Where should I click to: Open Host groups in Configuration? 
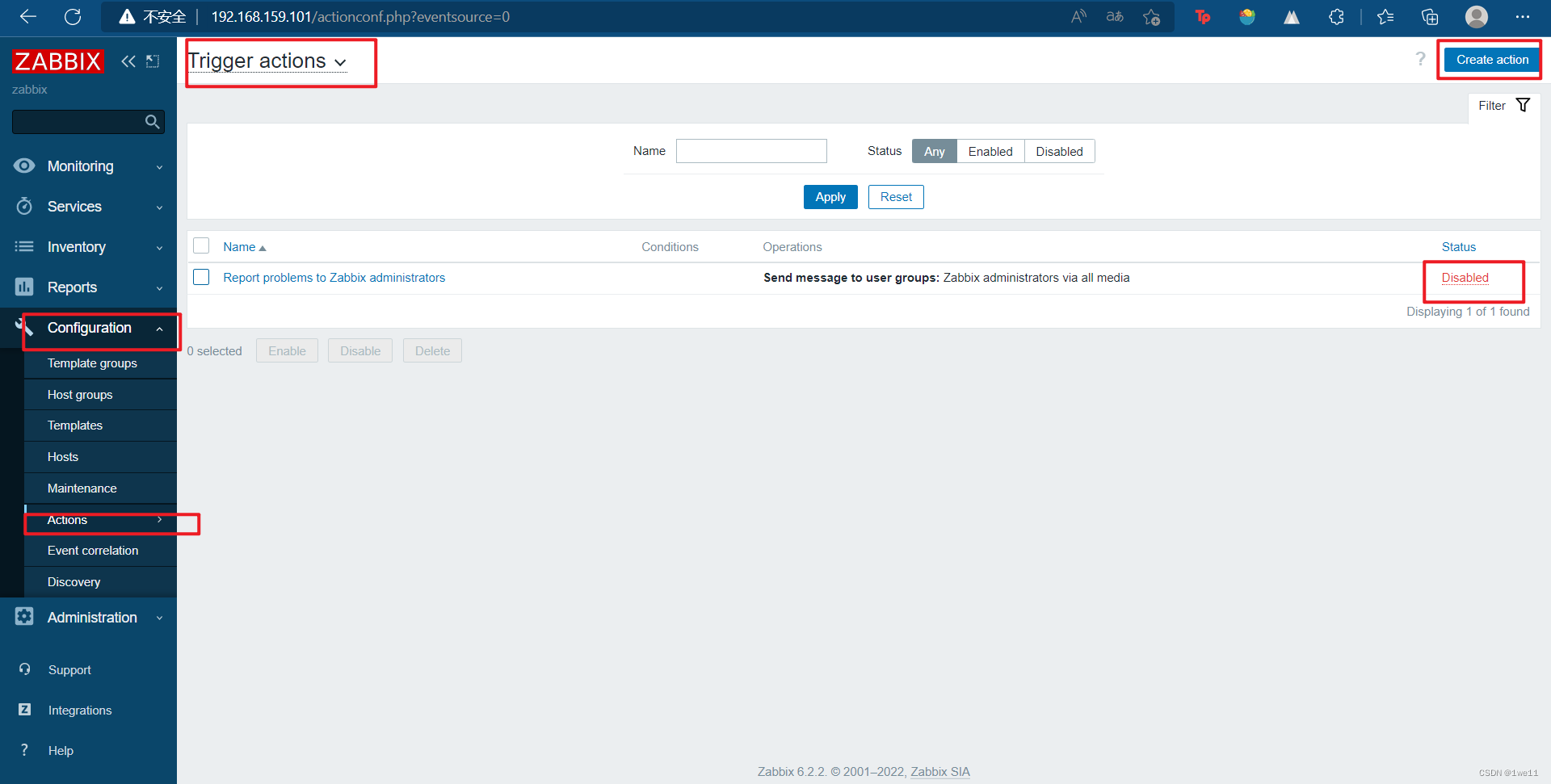tap(101, 395)
